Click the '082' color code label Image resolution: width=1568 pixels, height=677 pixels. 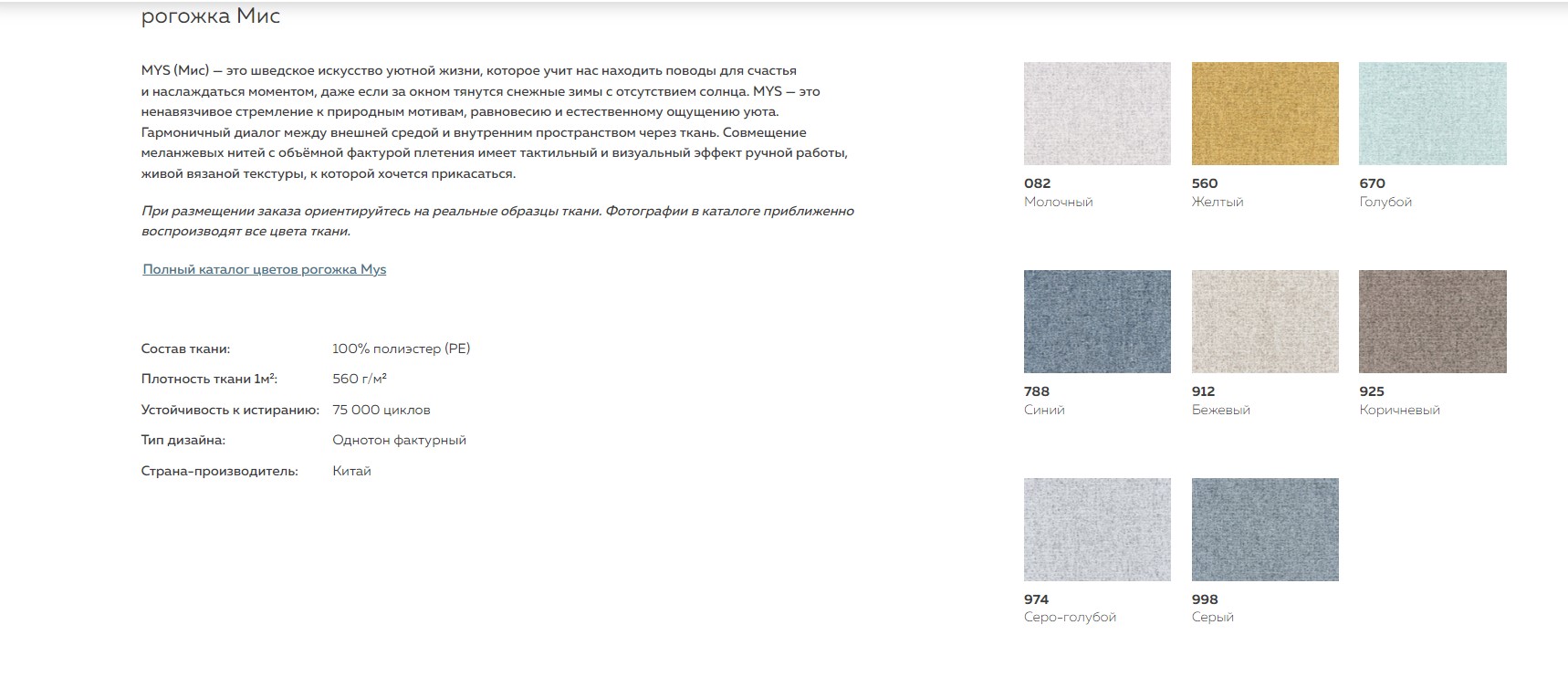click(x=1038, y=183)
